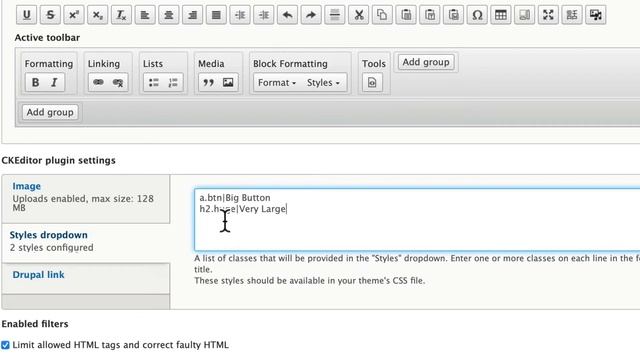Click the Redo arrow icon

[311, 15]
